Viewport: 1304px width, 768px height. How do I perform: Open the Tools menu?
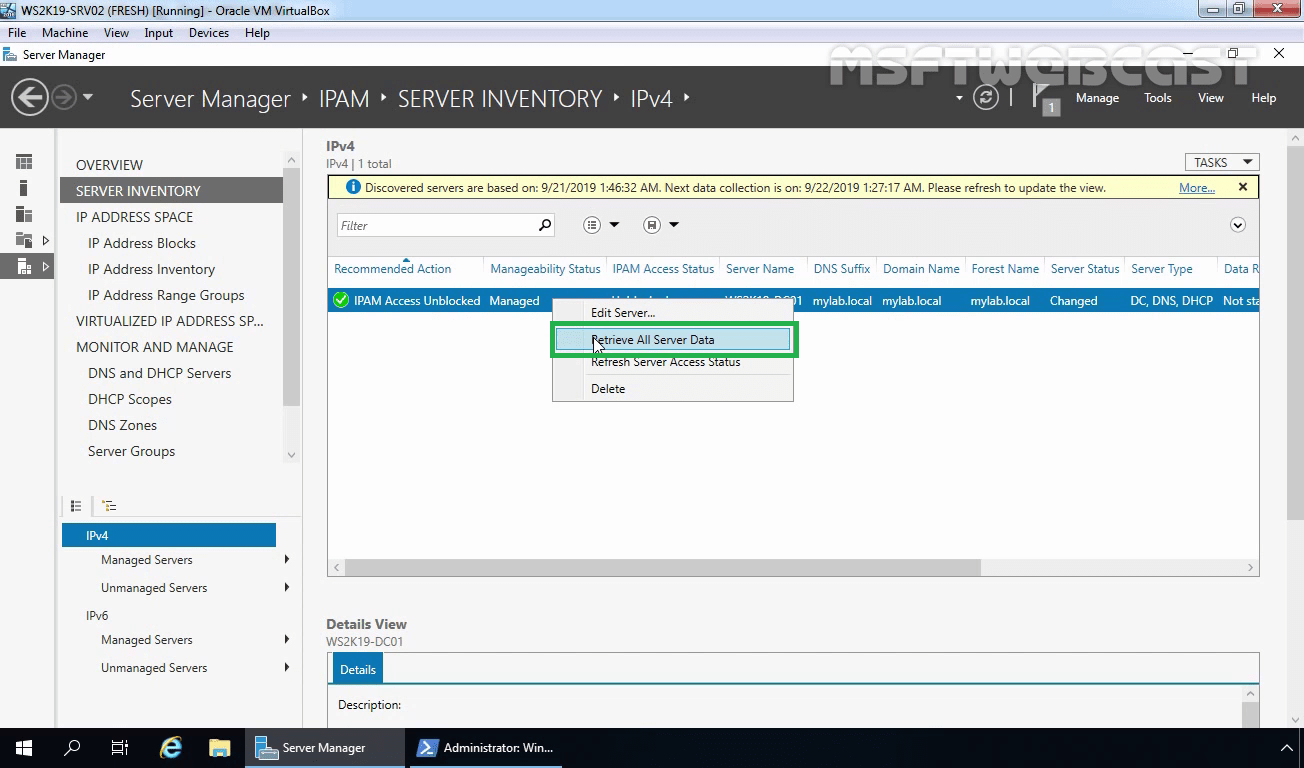click(1157, 98)
